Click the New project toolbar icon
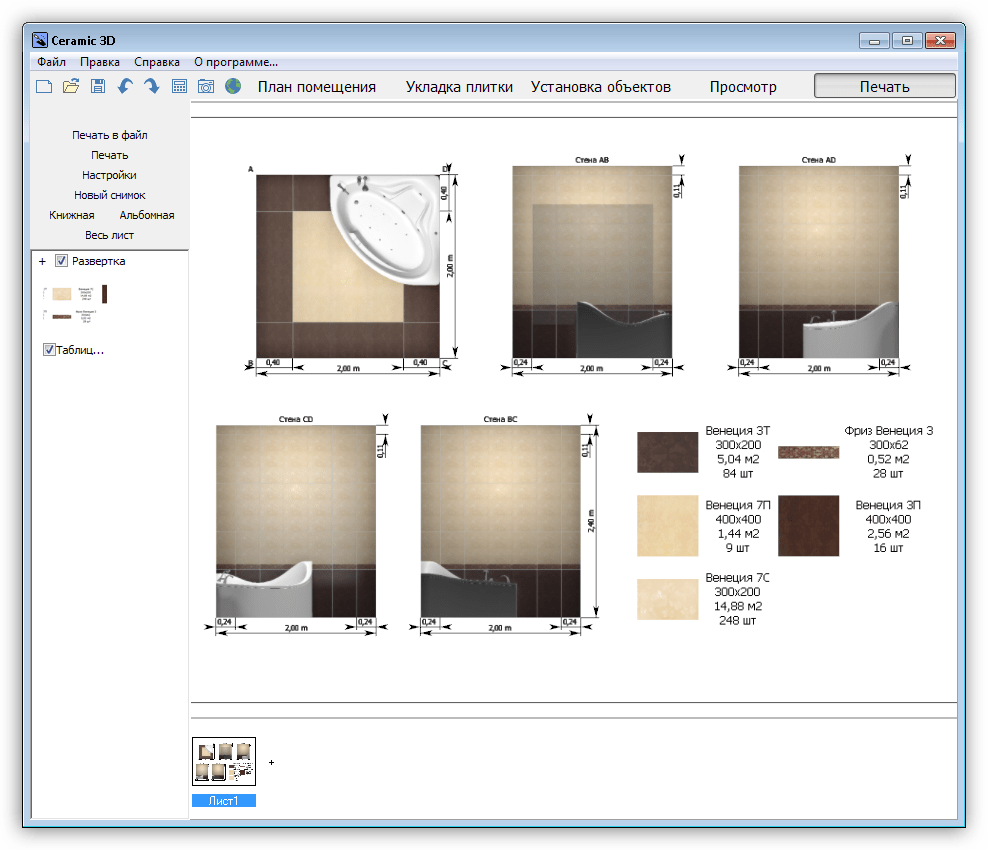The width and height of the screenshot is (988, 850). [x=44, y=86]
